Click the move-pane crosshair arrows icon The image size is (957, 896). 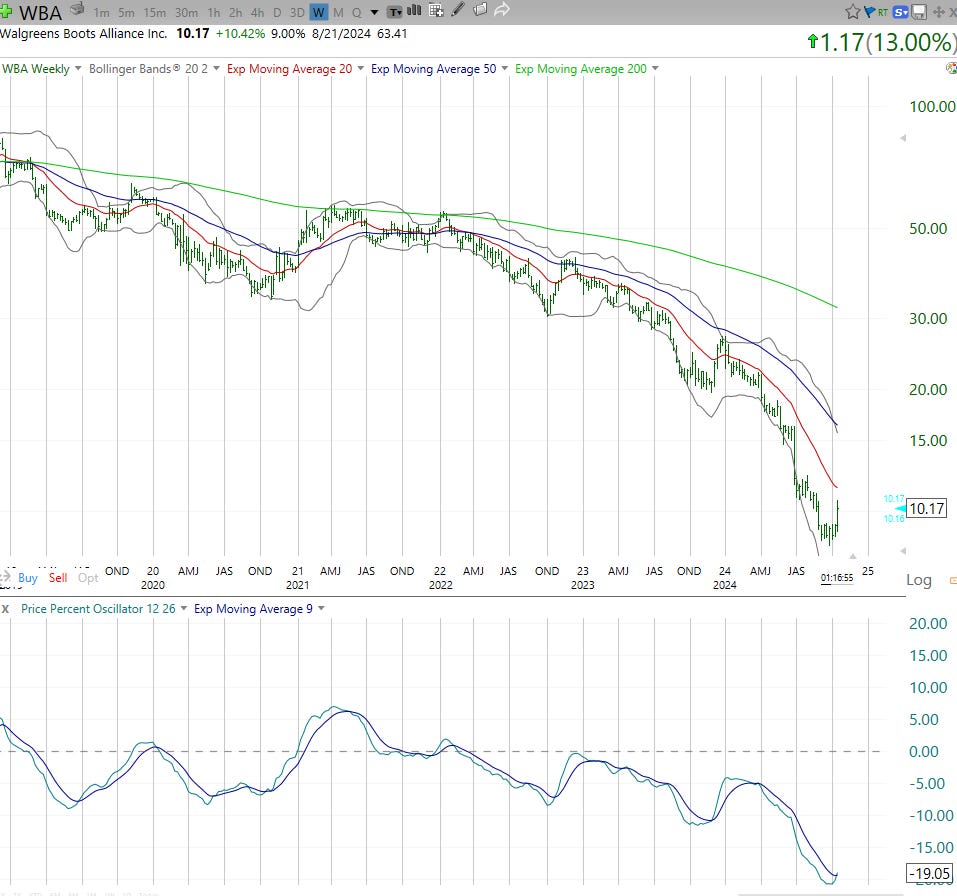939,12
